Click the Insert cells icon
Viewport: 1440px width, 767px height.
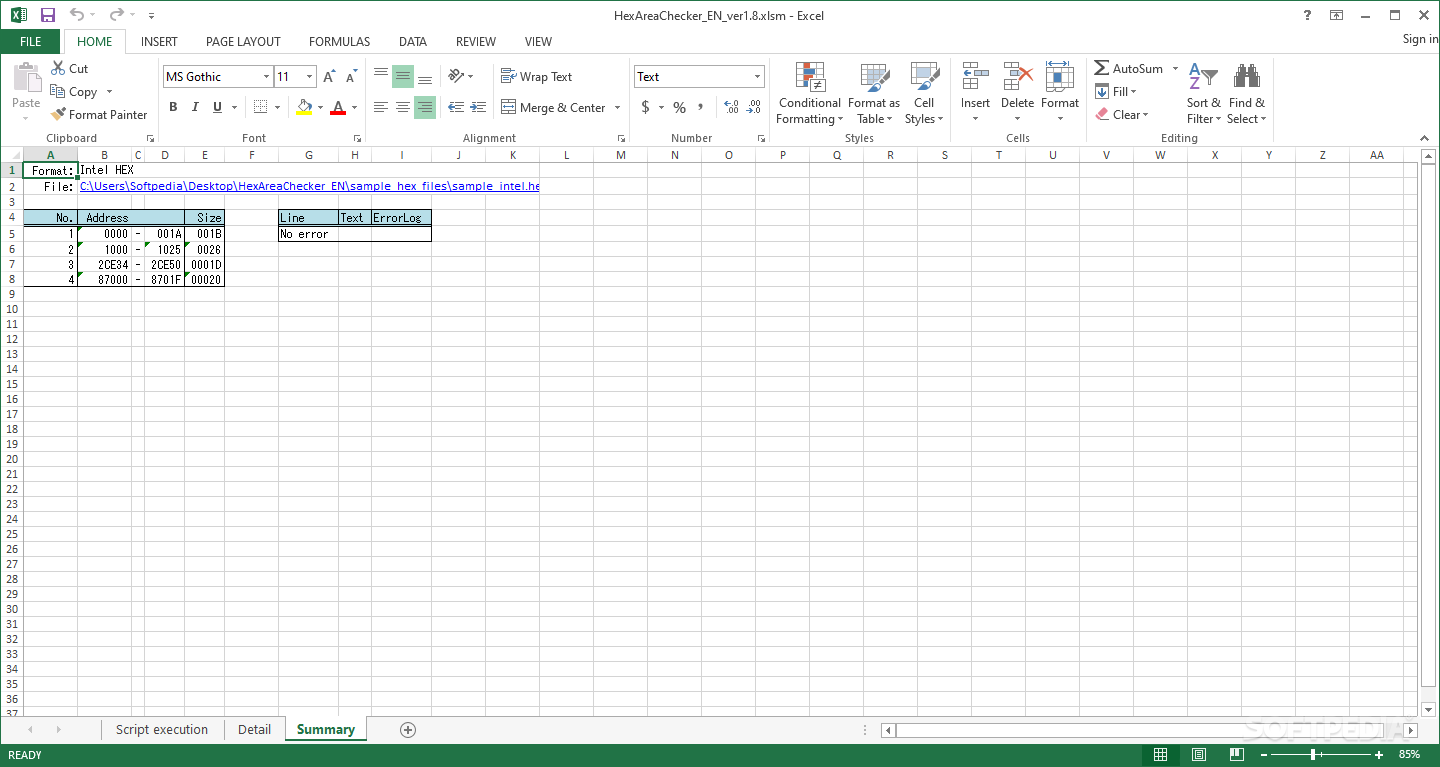pyautogui.click(x=975, y=77)
